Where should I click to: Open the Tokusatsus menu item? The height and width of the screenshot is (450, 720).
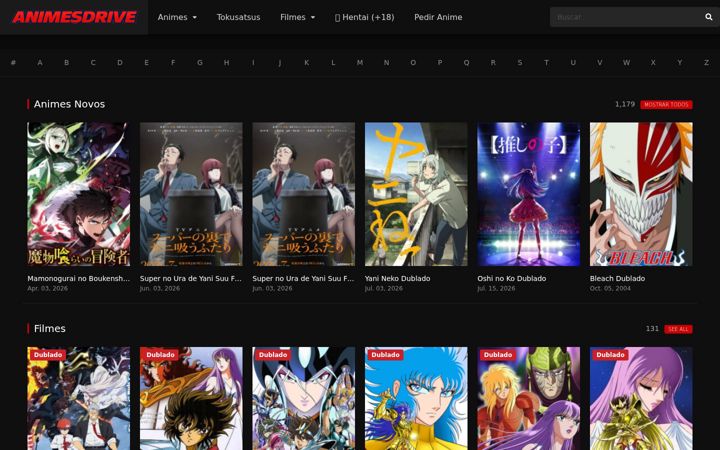[238, 17]
